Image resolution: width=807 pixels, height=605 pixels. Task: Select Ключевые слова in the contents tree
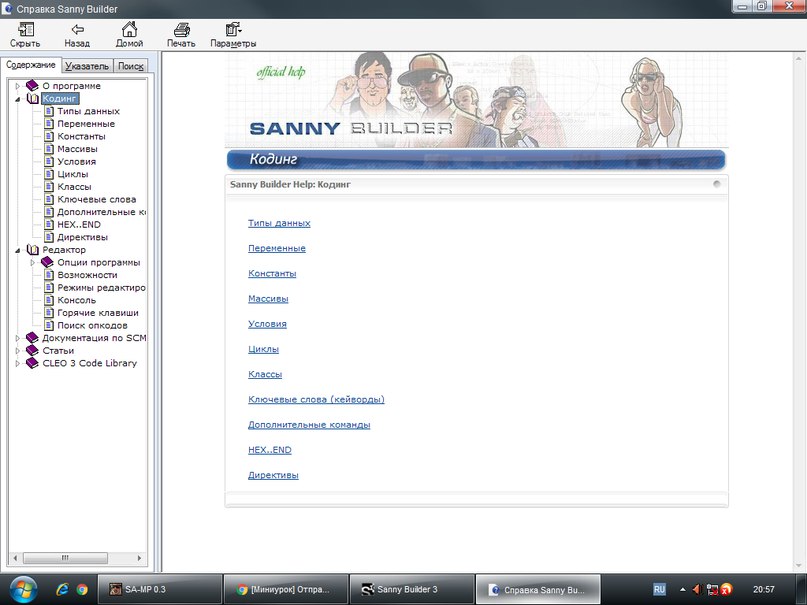click(97, 199)
